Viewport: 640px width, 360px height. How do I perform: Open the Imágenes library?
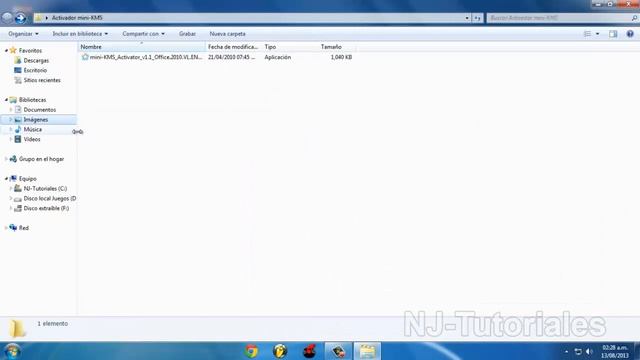36,120
